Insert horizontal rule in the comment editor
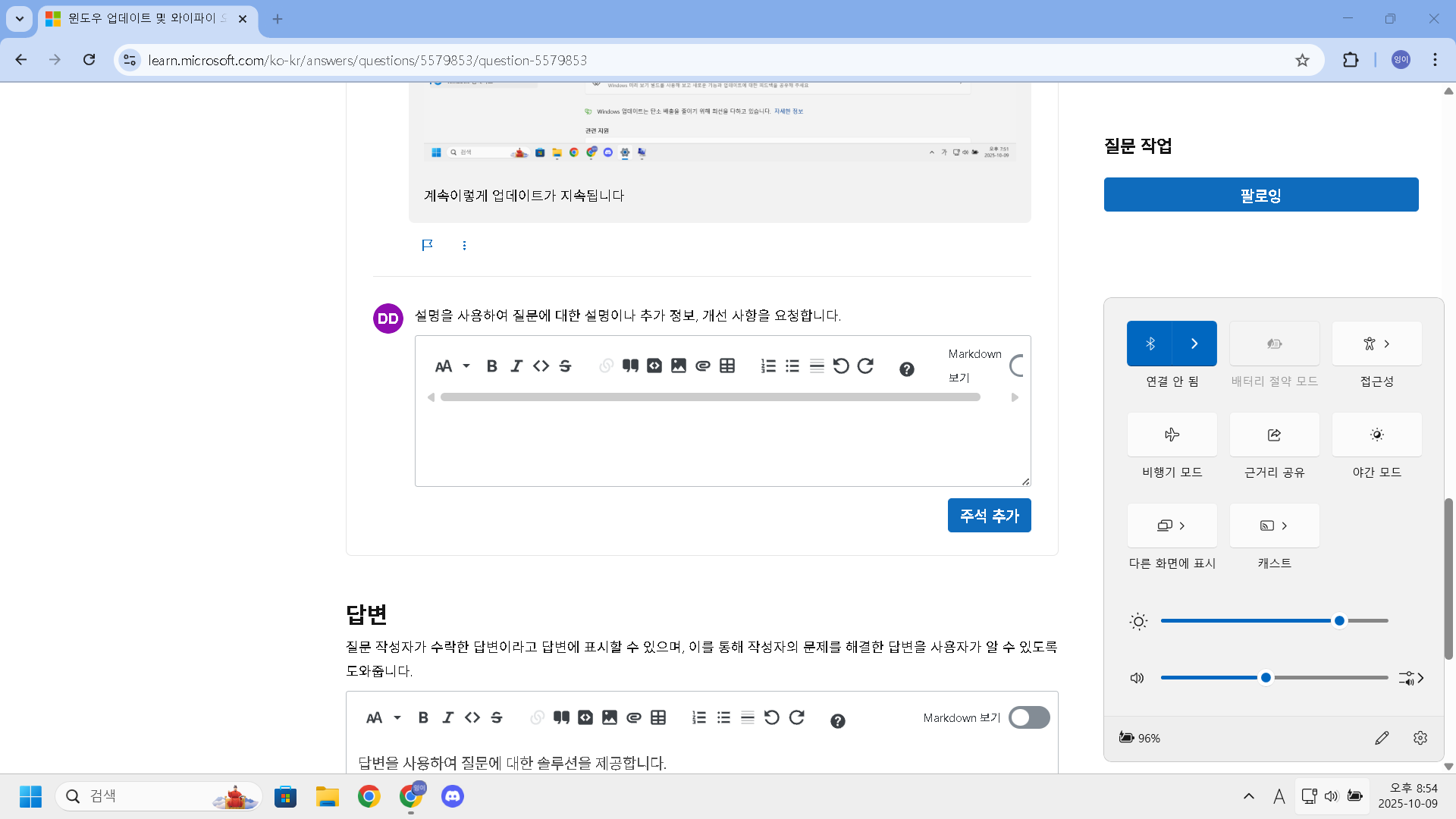 pos(817,366)
